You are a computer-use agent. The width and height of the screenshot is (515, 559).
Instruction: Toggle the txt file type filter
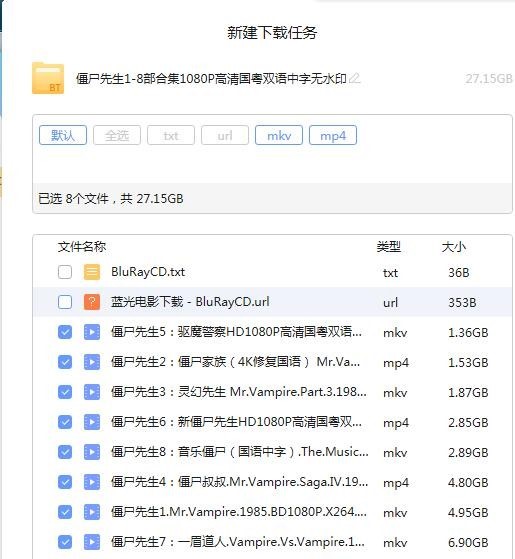(171, 135)
